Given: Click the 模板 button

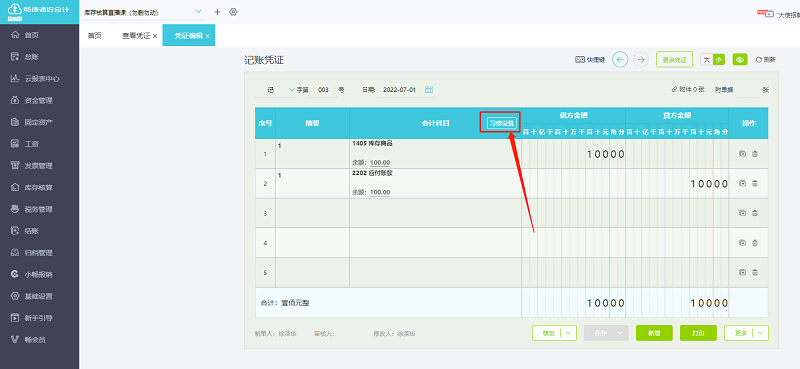Looking at the screenshot, I should click(x=548, y=333).
